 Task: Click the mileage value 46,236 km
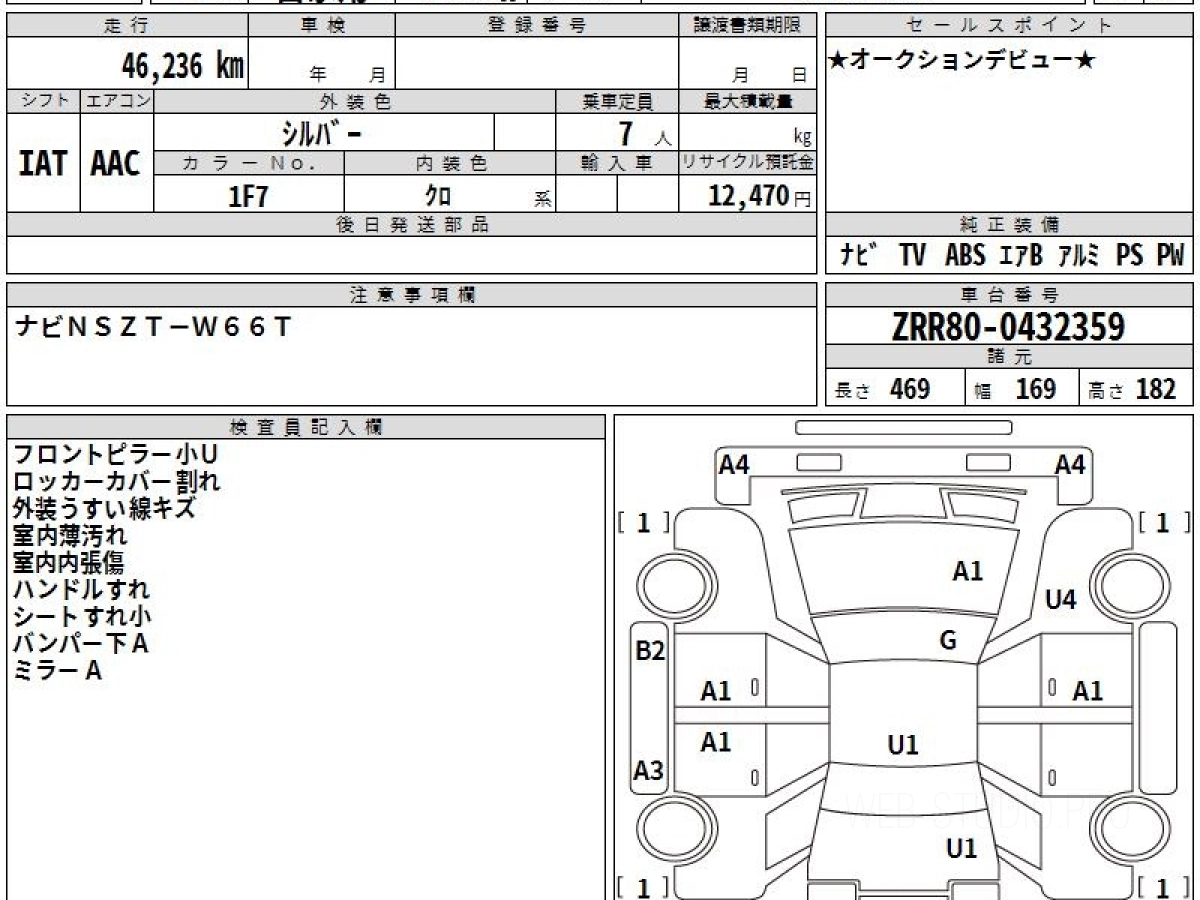183,66
